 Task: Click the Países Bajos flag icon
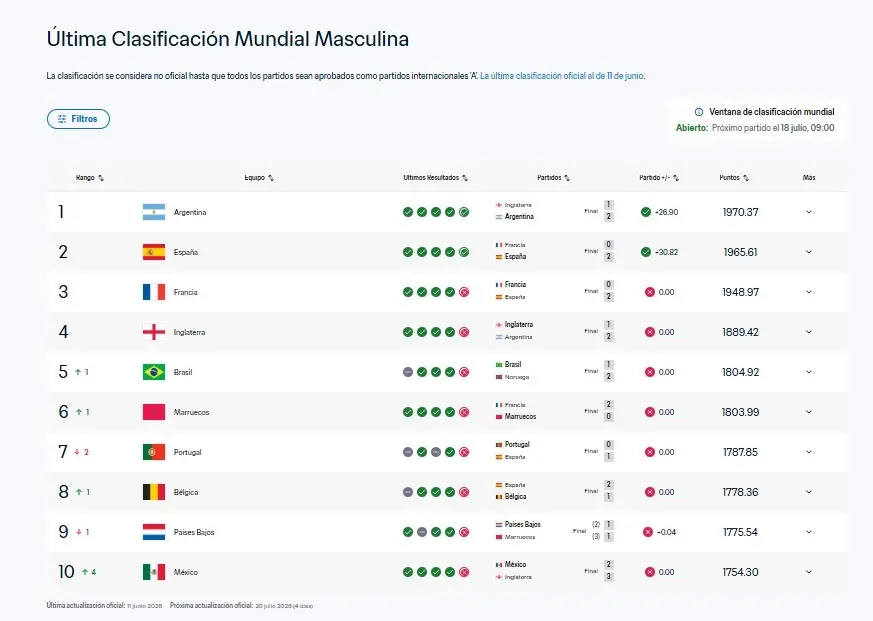154,532
